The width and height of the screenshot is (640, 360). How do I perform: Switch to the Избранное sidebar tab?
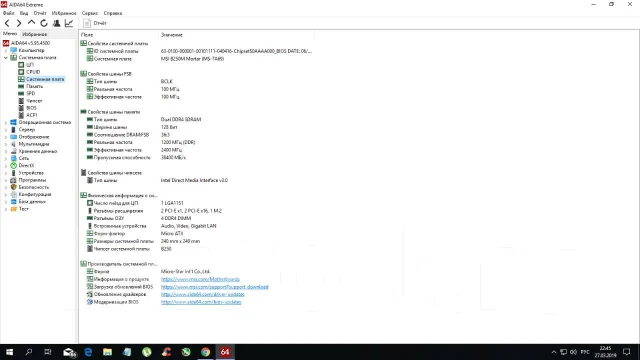35,34
